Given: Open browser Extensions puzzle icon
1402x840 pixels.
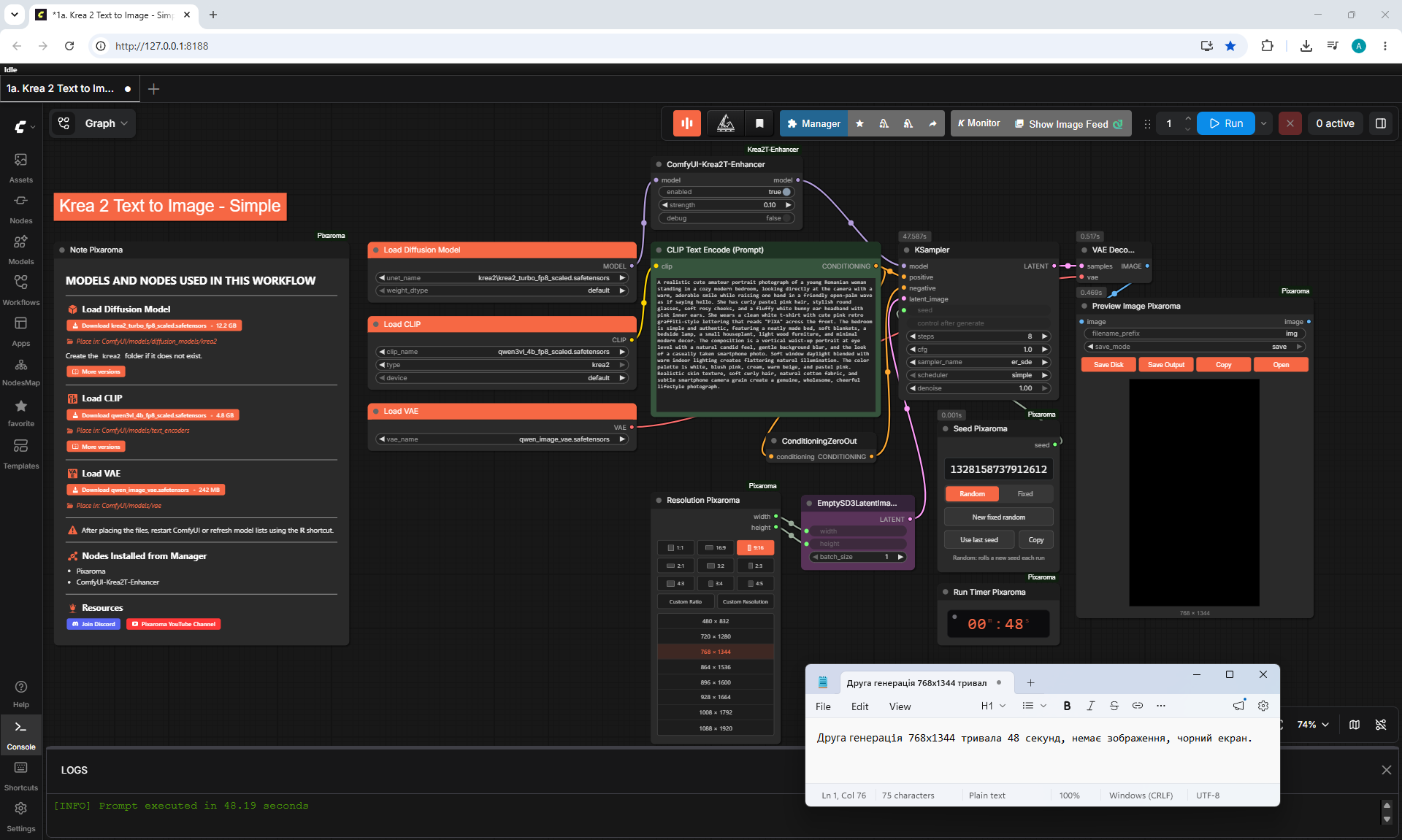Looking at the screenshot, I should 1267,46.
